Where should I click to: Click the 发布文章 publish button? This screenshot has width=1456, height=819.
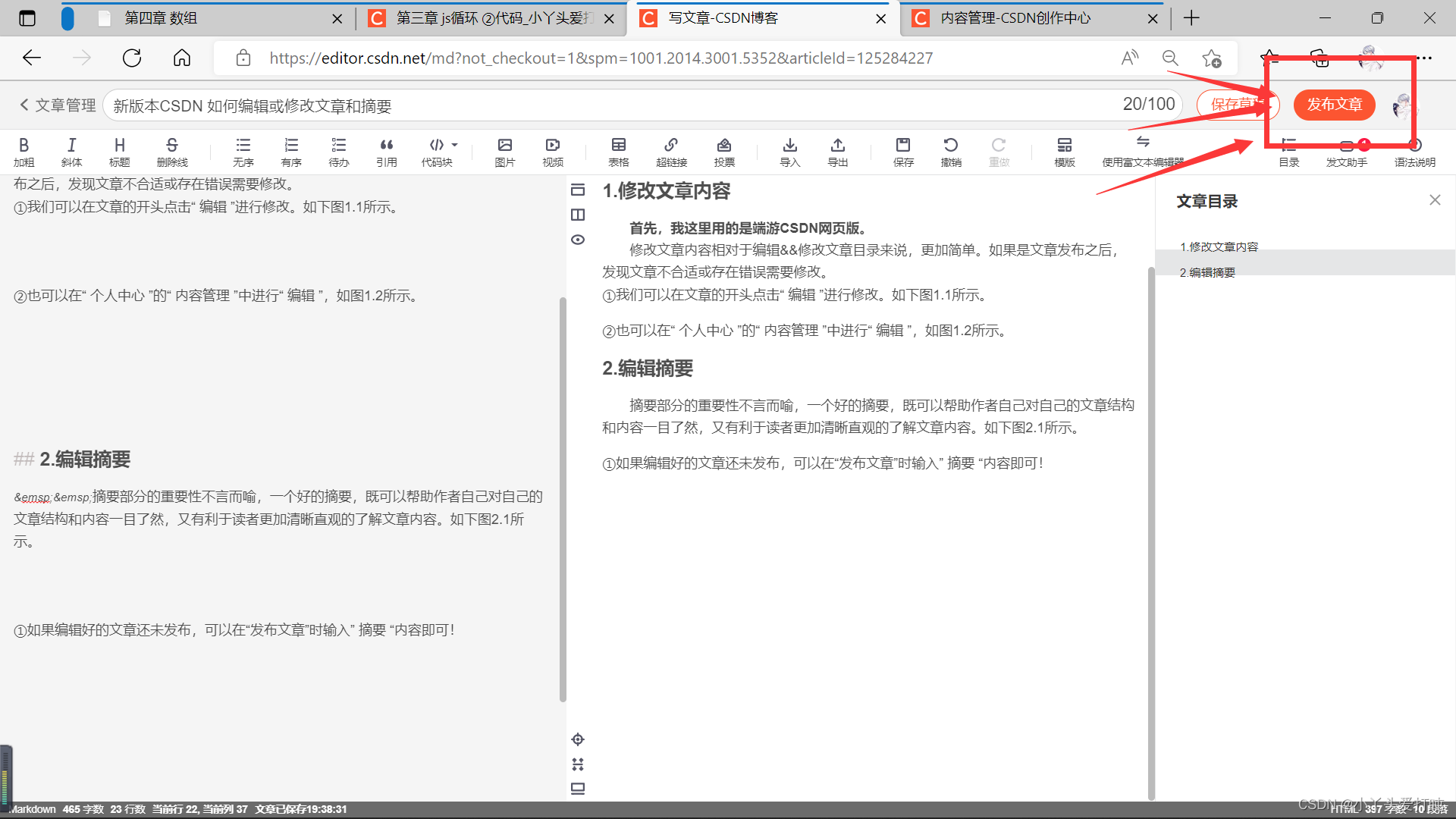[x=1334, y=105]
